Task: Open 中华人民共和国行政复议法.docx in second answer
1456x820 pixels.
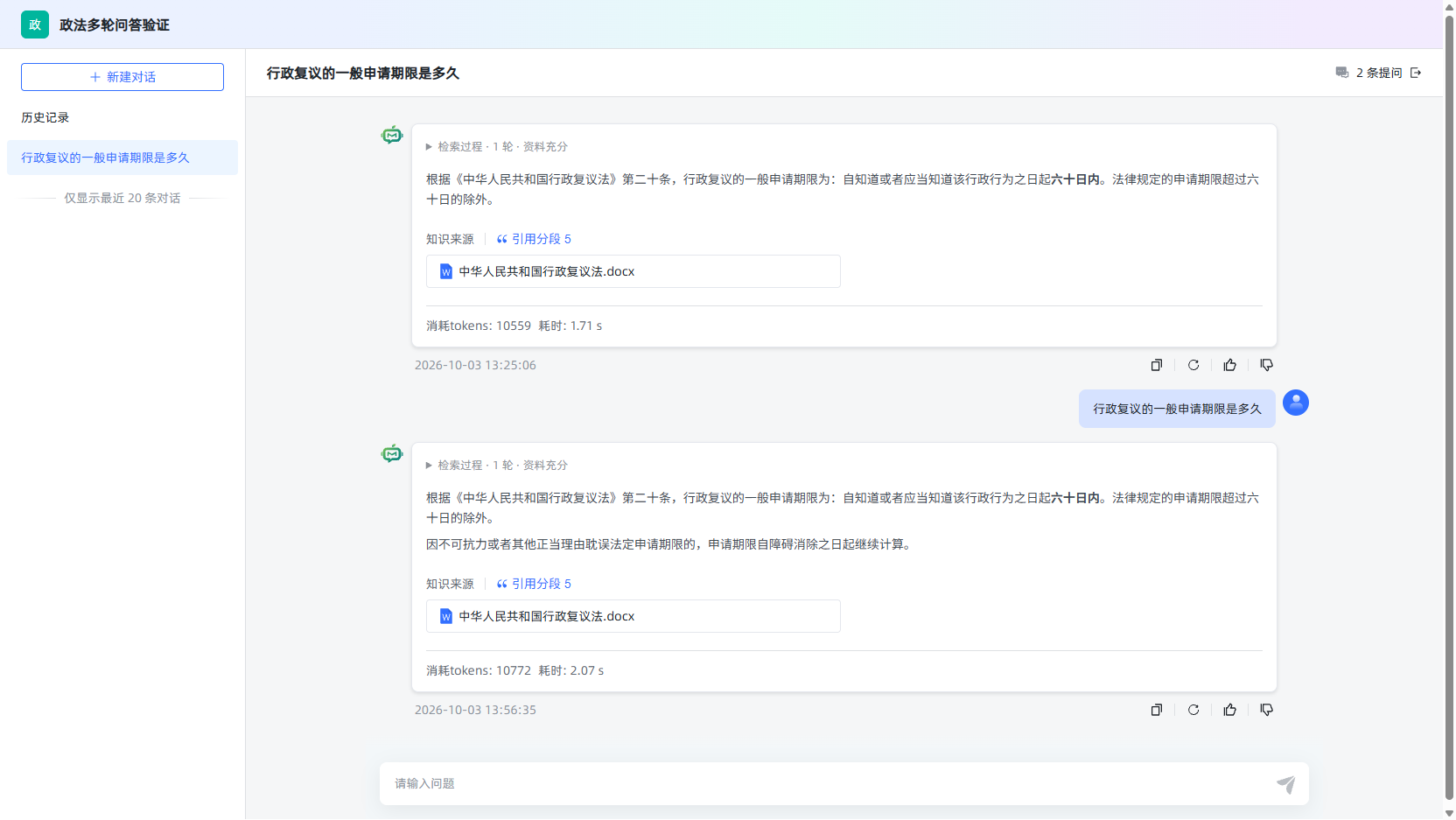Action: (633, 616)
